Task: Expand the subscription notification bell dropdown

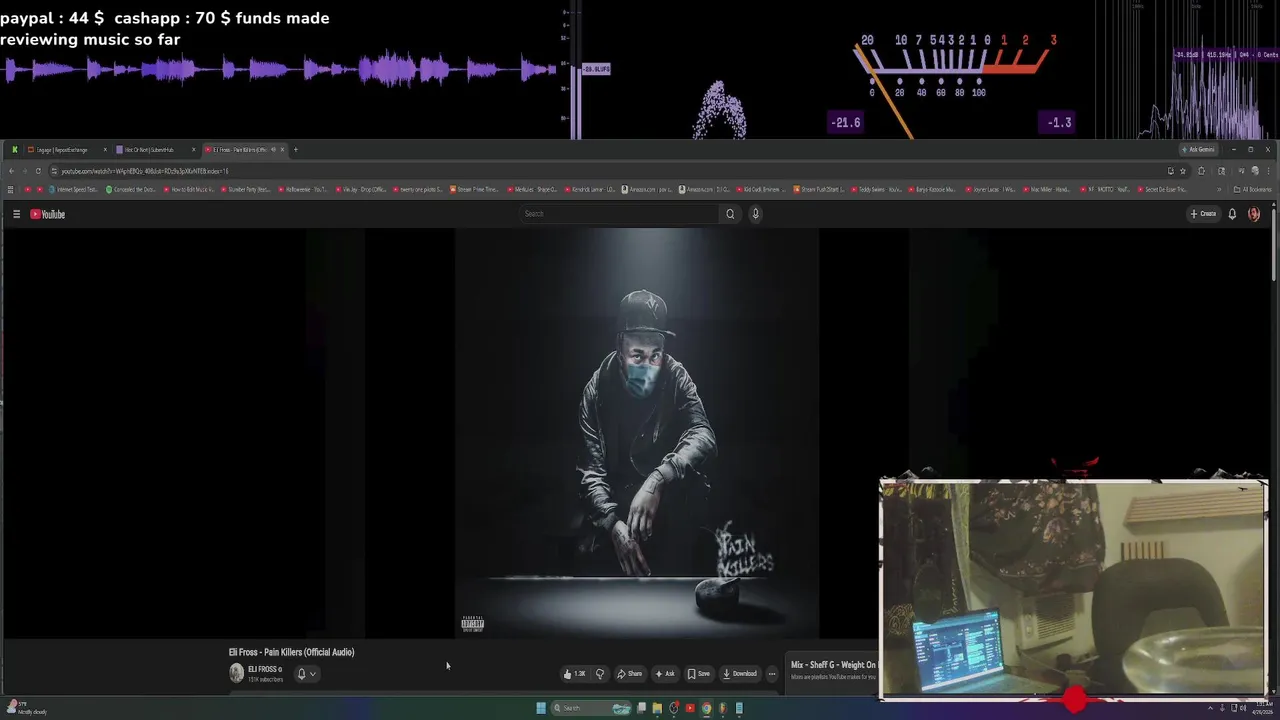Action: [306, 673]
